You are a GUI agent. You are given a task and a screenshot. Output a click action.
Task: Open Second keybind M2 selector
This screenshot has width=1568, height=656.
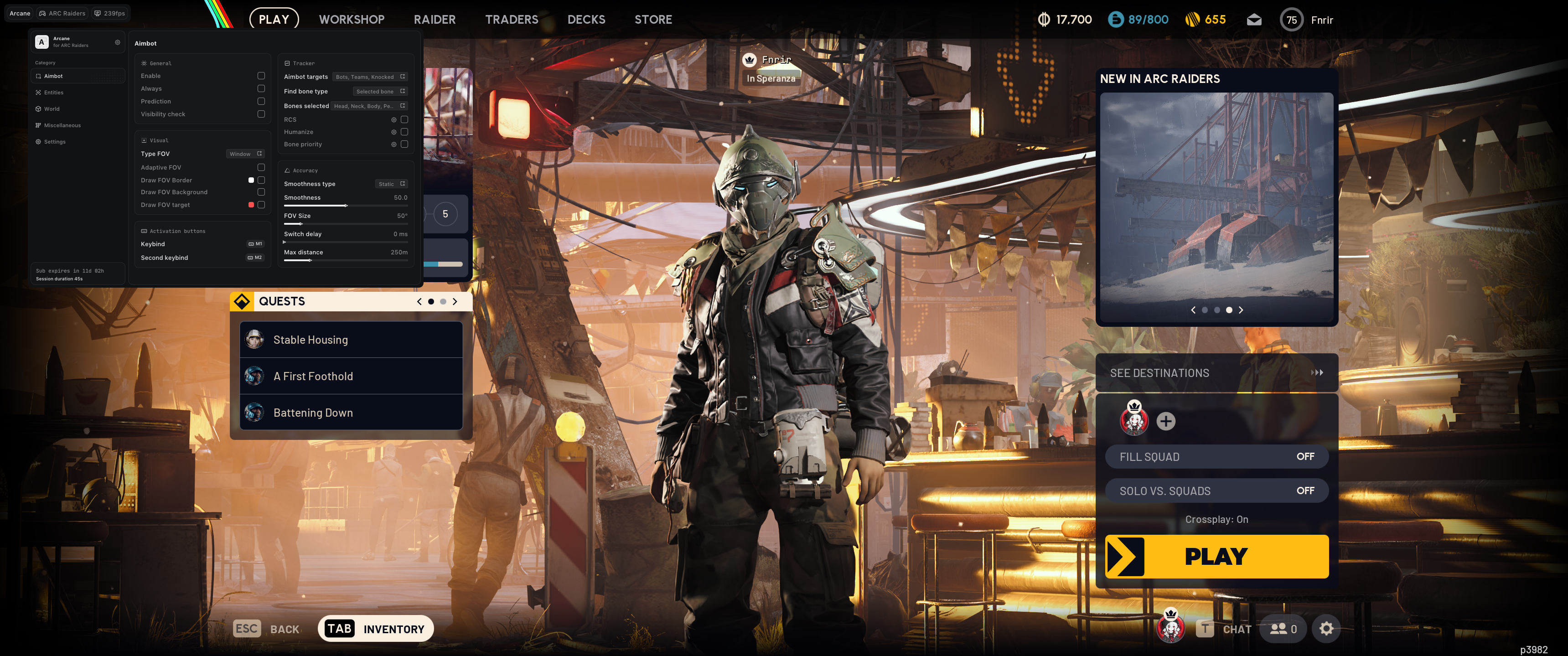(x=255, y=258)
